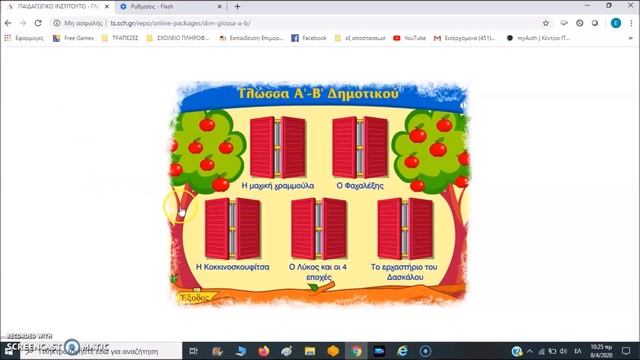Screen dimensions: 640x360
Task: Open the shutters above Η μαγική γραμμούλα
Action: point(278,147)
